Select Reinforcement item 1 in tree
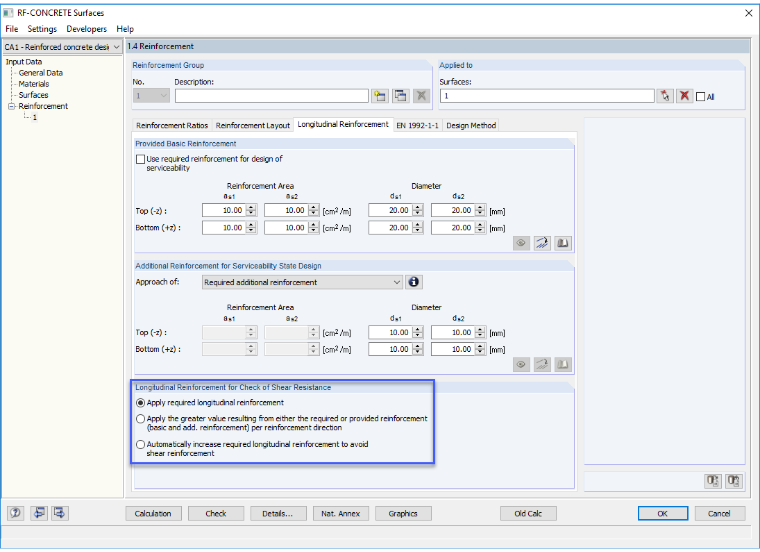760x552 pixels. pyautogui.click(x=35, y=118)
